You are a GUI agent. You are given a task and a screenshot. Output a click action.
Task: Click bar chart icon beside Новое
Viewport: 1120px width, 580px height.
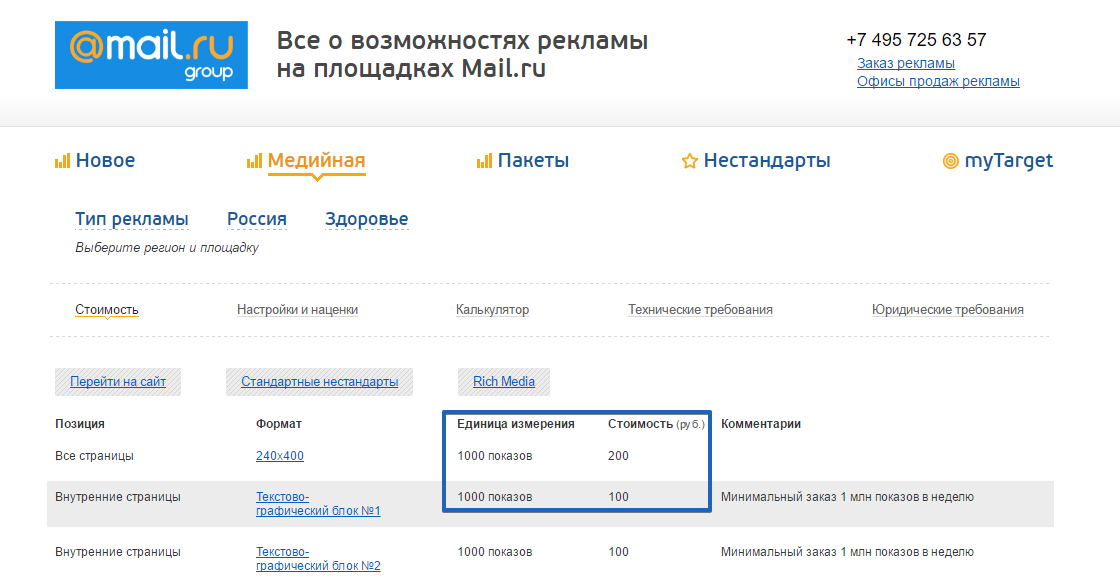coord(62,161)
